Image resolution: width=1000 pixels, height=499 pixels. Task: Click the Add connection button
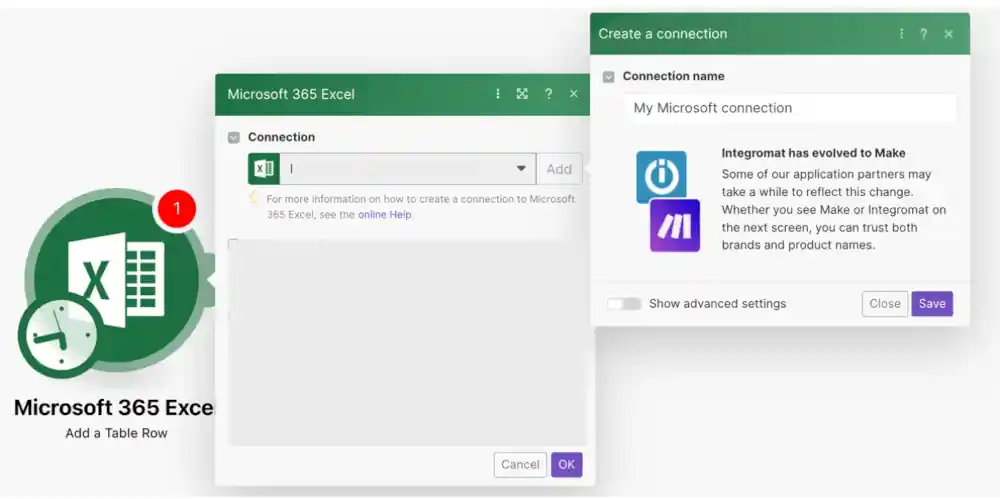click(x=559, y=169)
